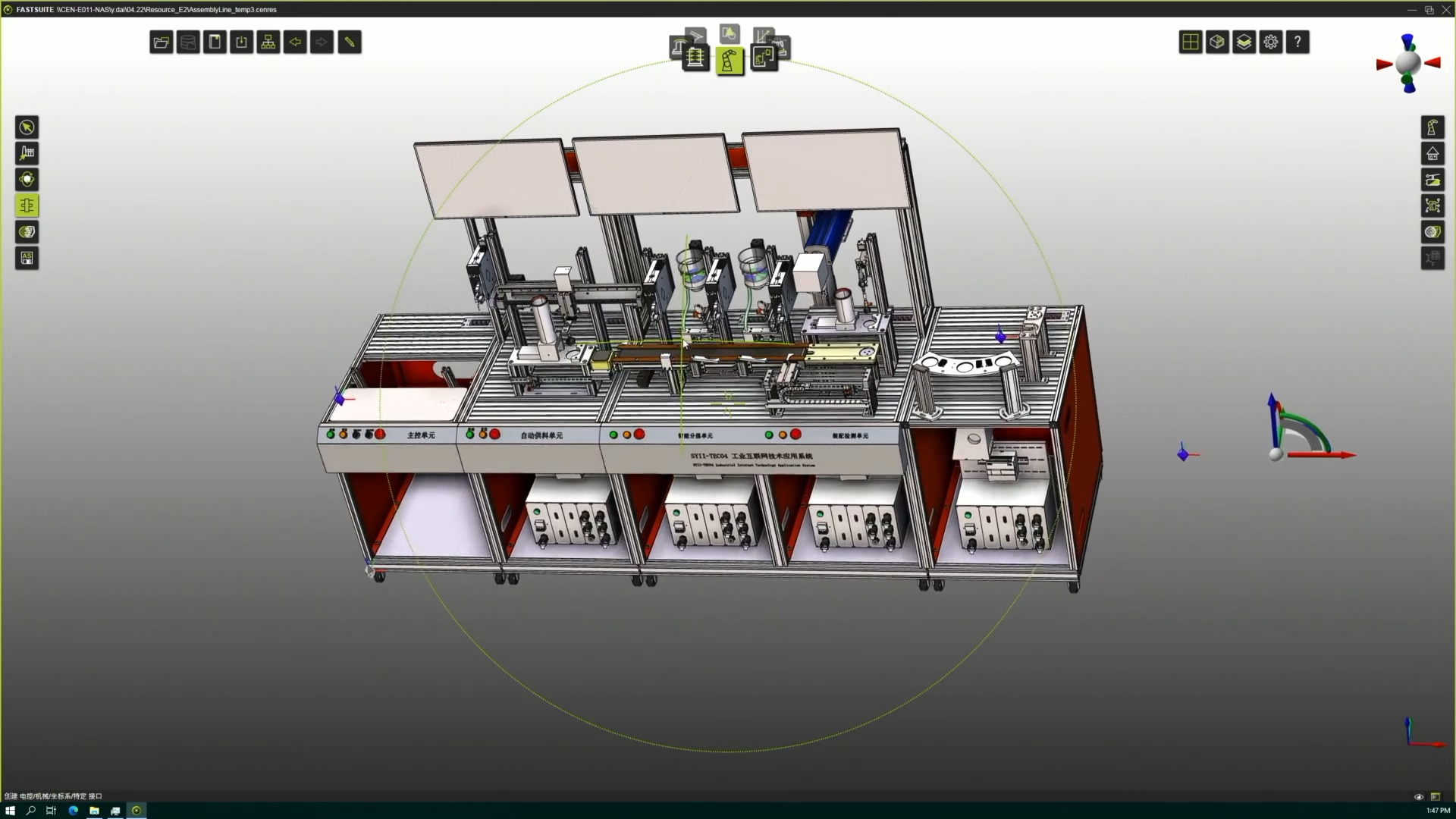Click the blue top cone on the view compass
Screen dimensions: 1456x819
pos(1407,41)
